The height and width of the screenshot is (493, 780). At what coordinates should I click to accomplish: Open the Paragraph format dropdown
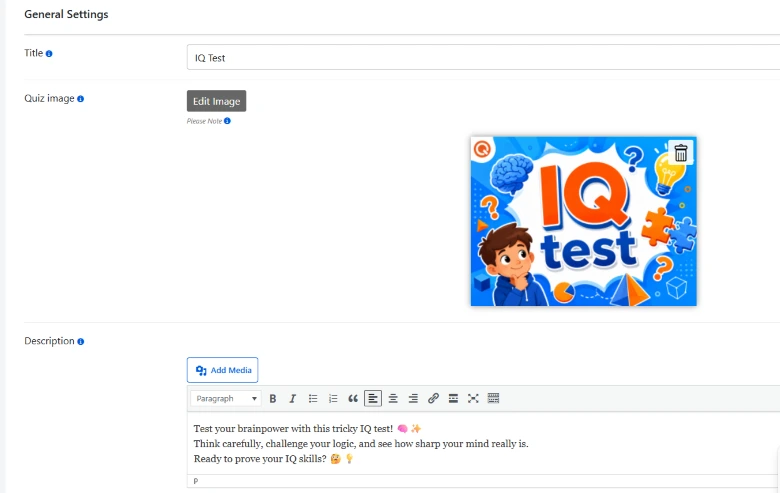click(x=226, y=398)
